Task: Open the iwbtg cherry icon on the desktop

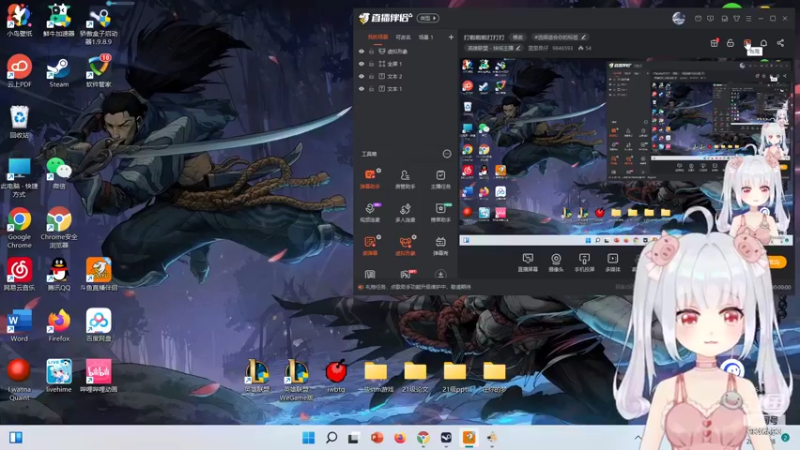Action: coord(336,376)
